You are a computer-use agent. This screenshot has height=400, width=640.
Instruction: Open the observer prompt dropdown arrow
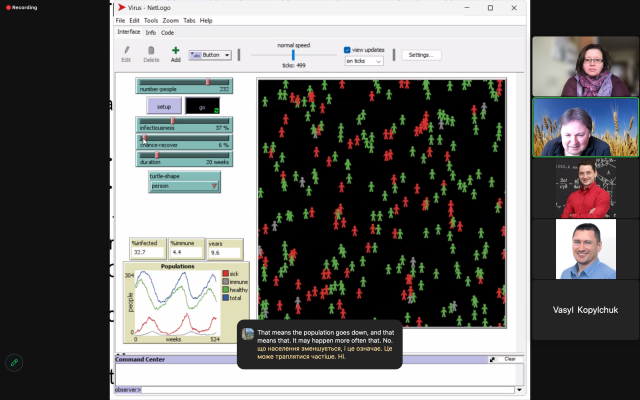coord(518,389)
